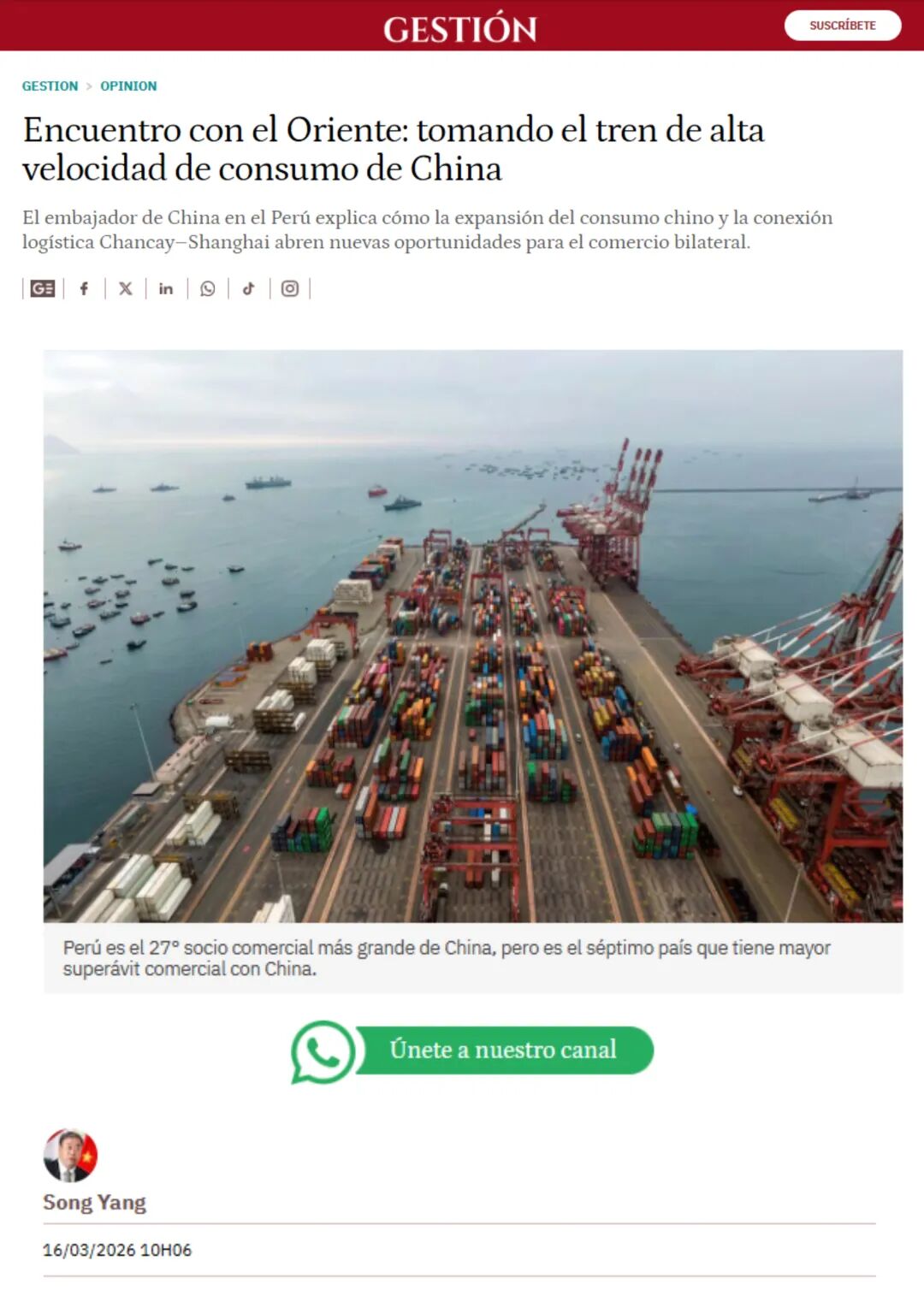Image resolution: width=924 pixels, height=1314 pixels.
Task: Open author Song Yang's profile
Action: click(95, 1202)
